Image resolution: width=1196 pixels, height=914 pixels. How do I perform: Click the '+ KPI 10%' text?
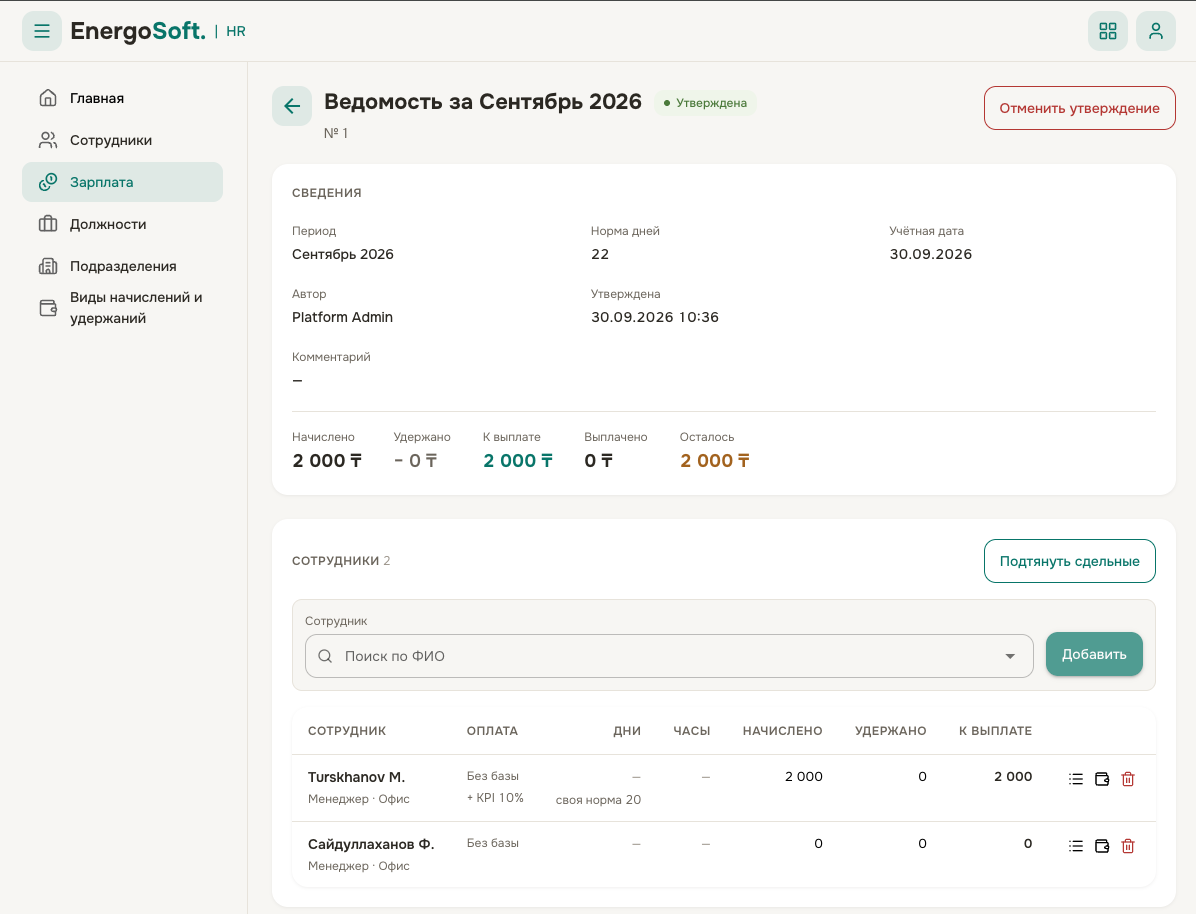pyautogui.click(x=495, y=798)
